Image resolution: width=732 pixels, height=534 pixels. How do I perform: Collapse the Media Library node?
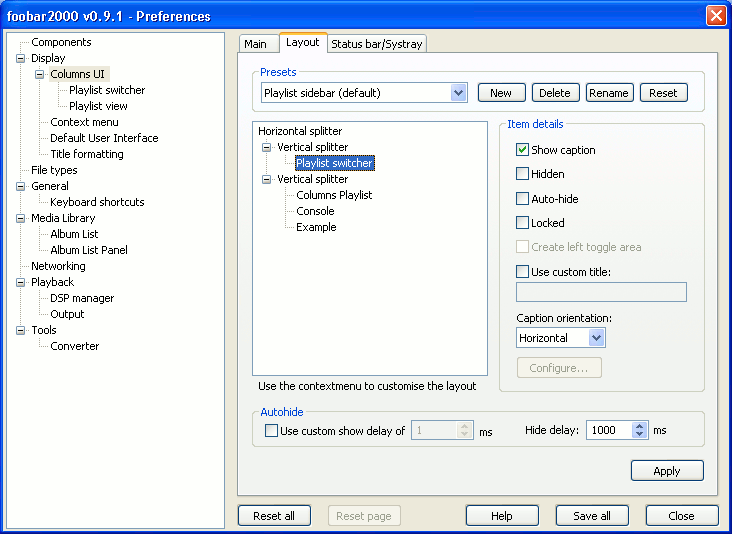pos(21,218)
